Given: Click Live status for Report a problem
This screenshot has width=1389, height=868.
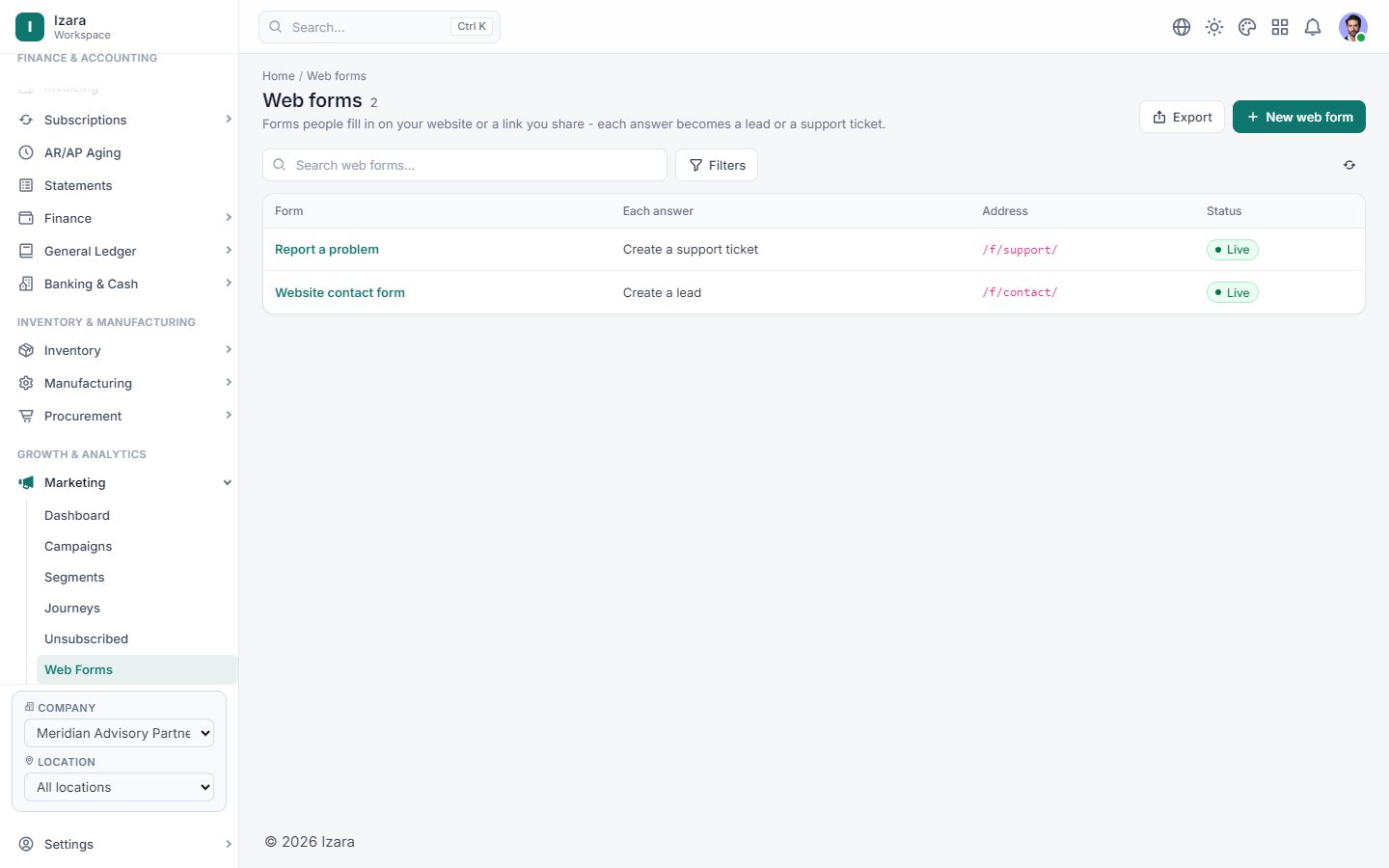Looking at the screenshot, I should coord(1233,250).
